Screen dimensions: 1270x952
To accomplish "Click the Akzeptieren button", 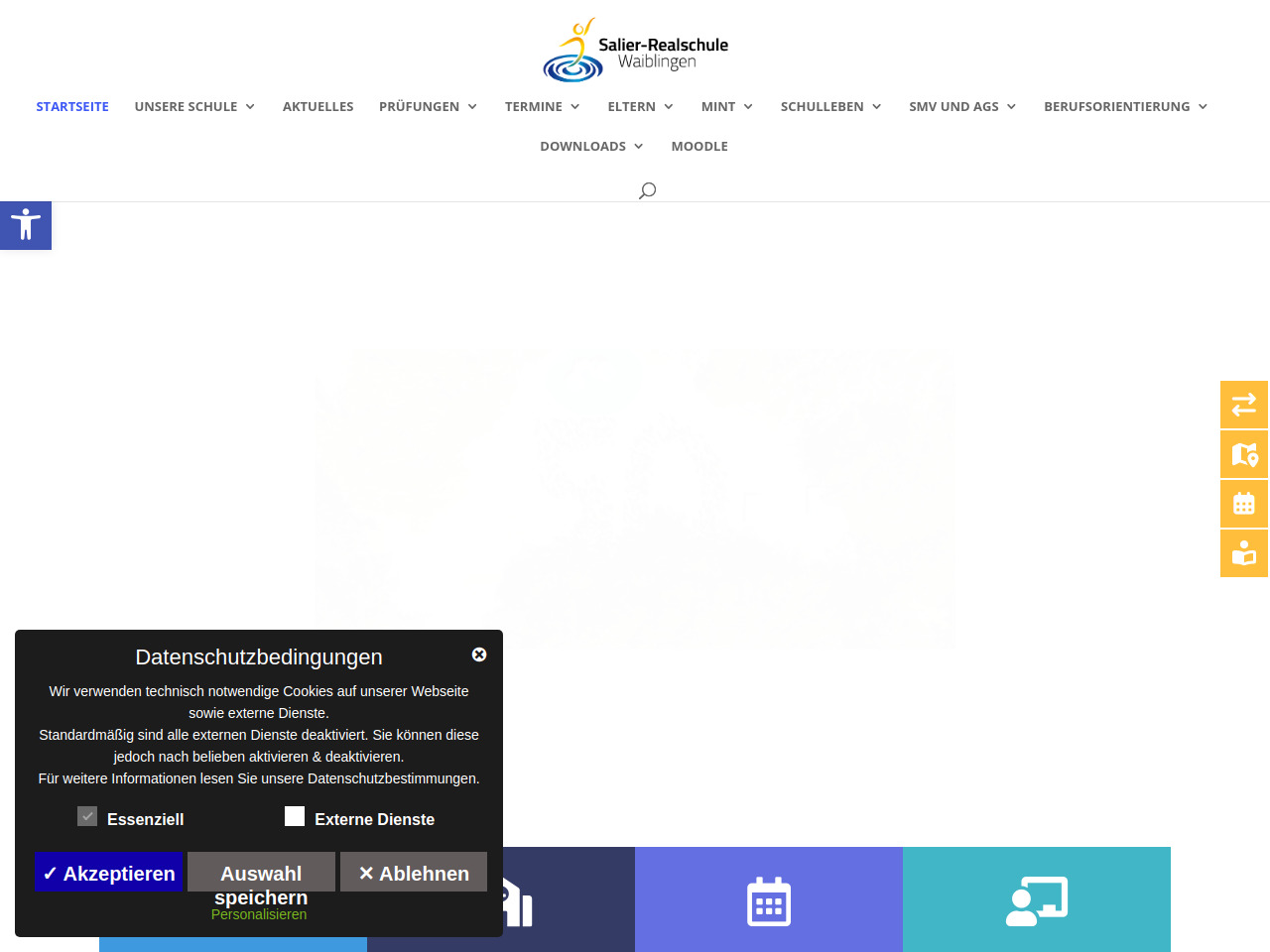I will (109, 873).
